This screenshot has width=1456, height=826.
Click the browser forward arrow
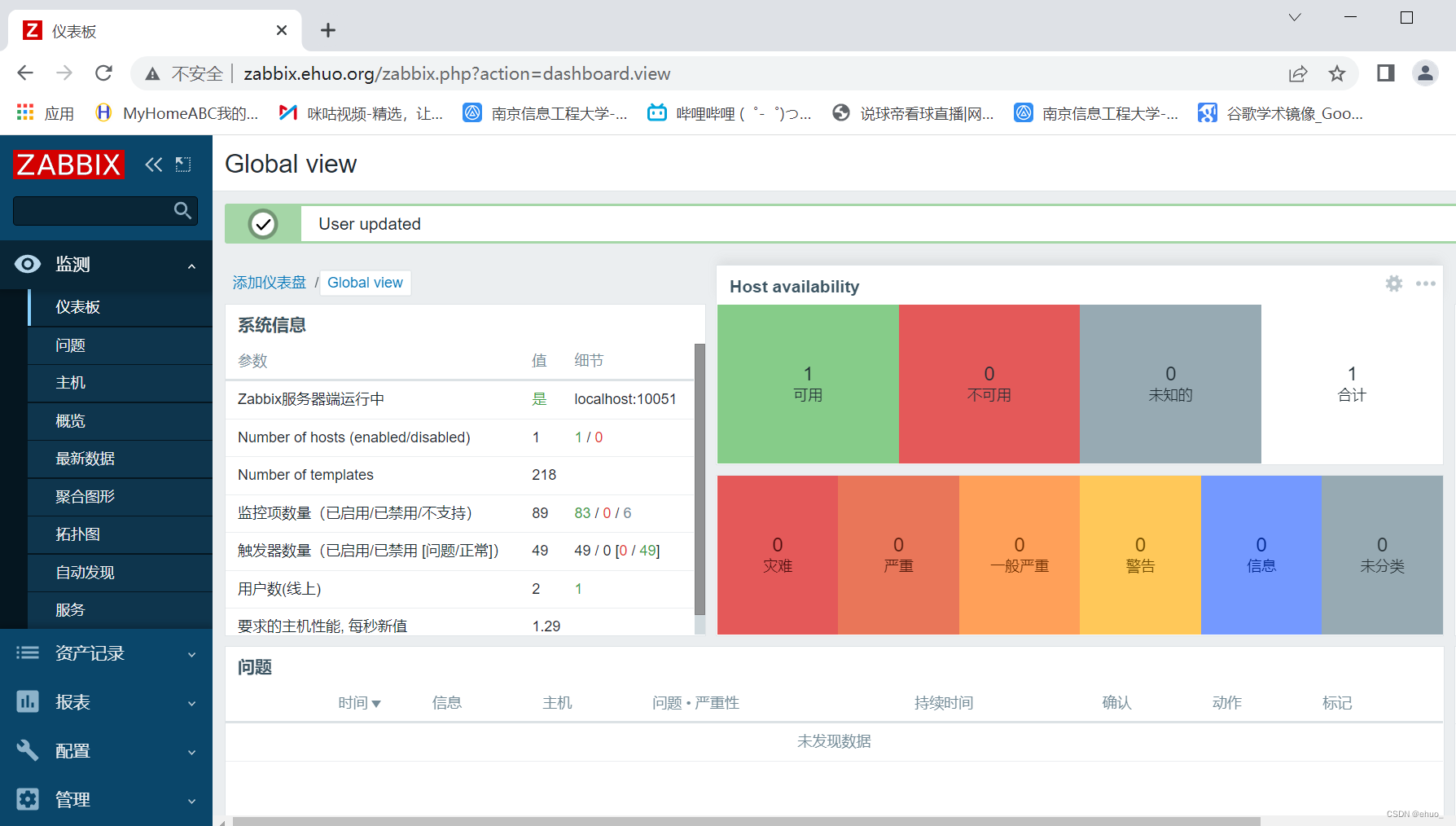click(x=64, y=73)
